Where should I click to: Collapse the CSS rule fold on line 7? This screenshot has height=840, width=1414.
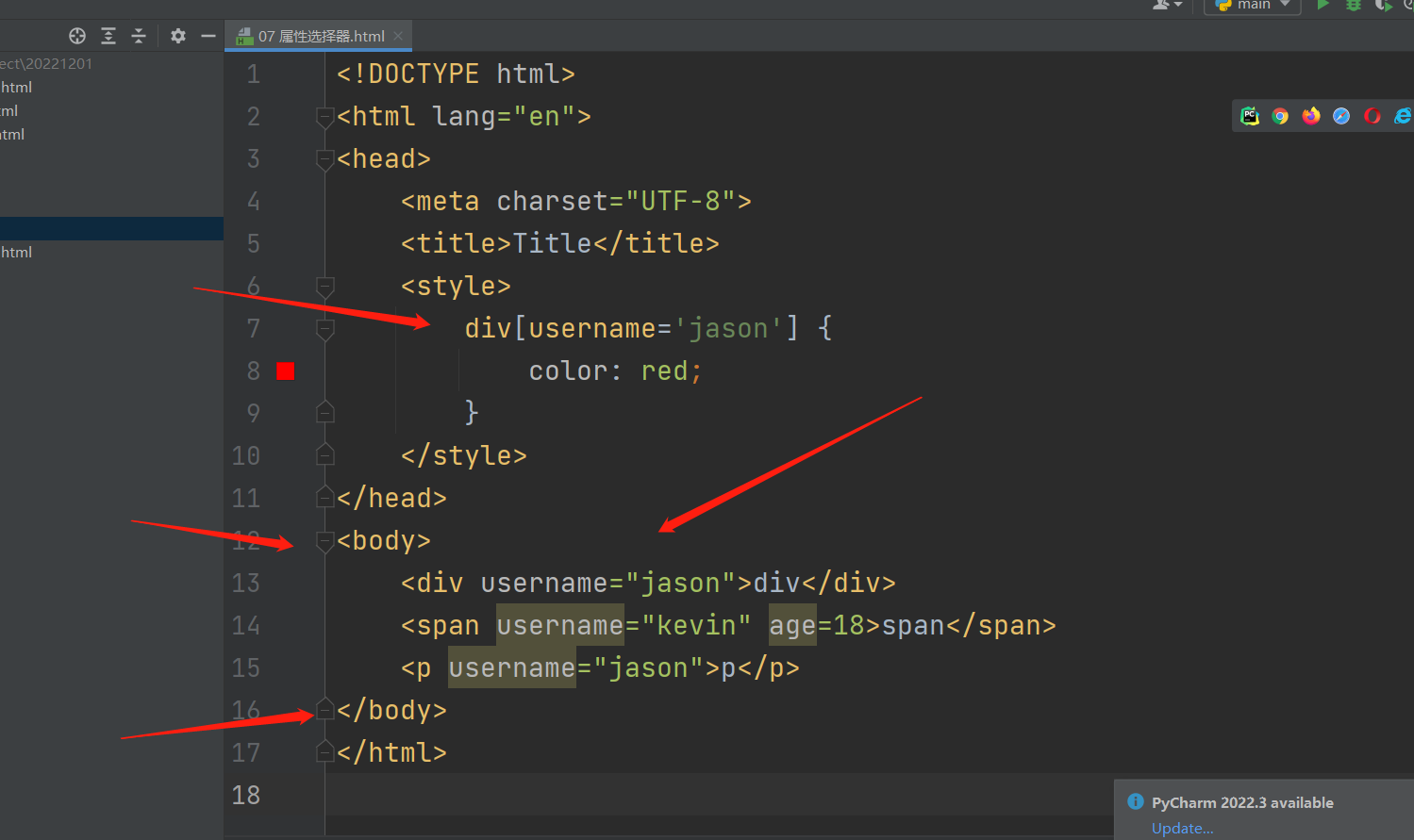[325, 329]
